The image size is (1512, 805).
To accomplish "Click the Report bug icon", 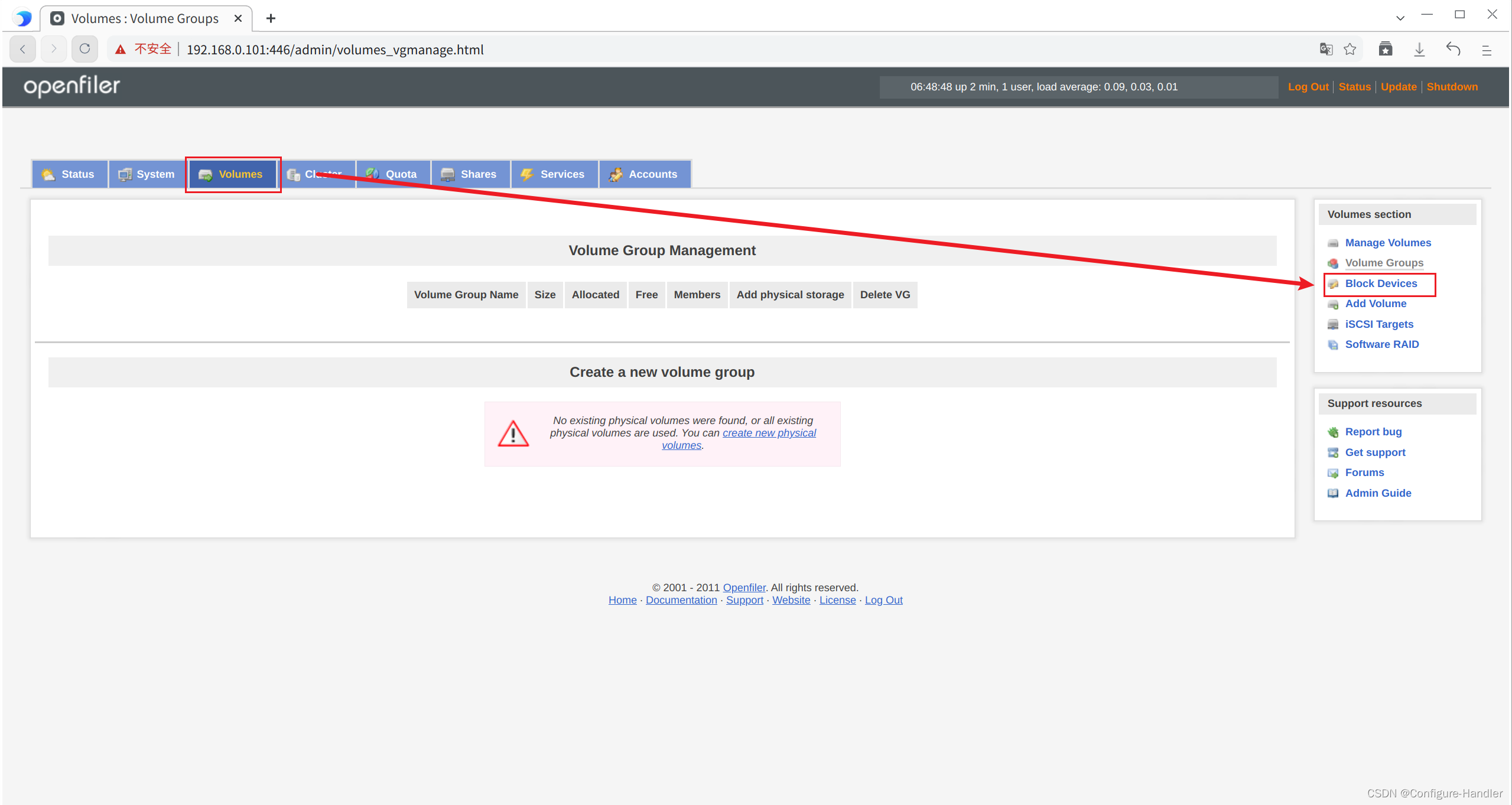I will pyautogui.click(x=1334, y=432).
